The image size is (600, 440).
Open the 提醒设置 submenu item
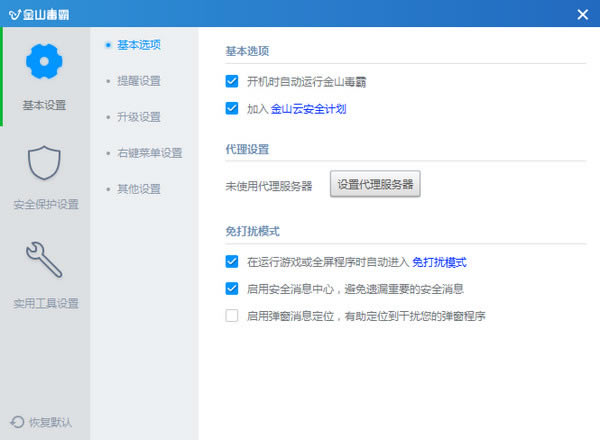click(x=139, y=80)
